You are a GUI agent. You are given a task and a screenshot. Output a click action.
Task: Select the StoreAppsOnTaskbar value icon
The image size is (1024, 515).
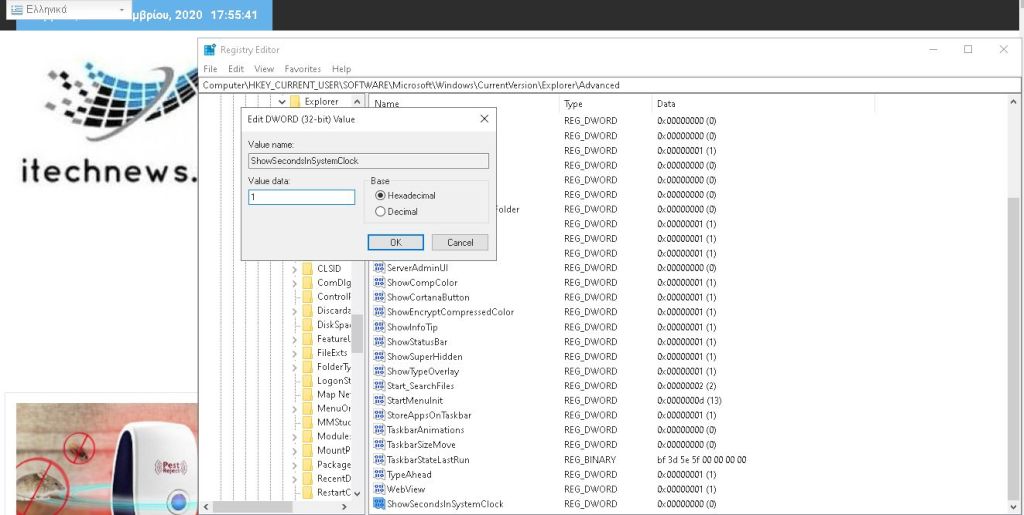tap(379, 415)
